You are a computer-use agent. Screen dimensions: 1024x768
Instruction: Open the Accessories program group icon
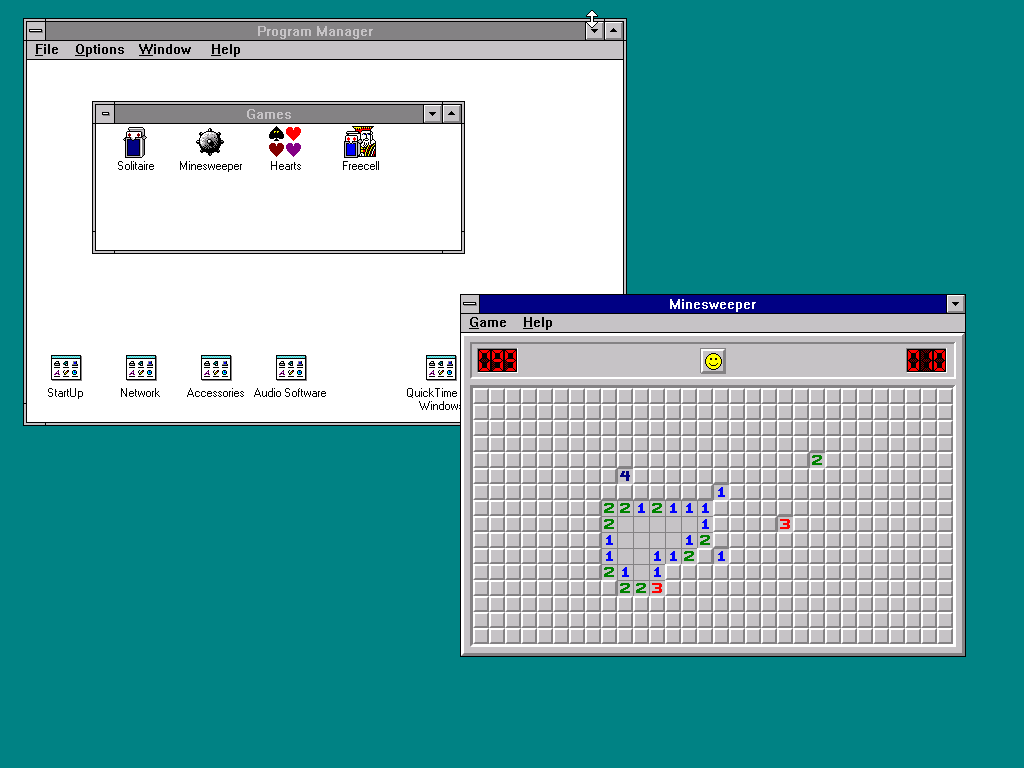pyautogui.click(x=215, y=369)
